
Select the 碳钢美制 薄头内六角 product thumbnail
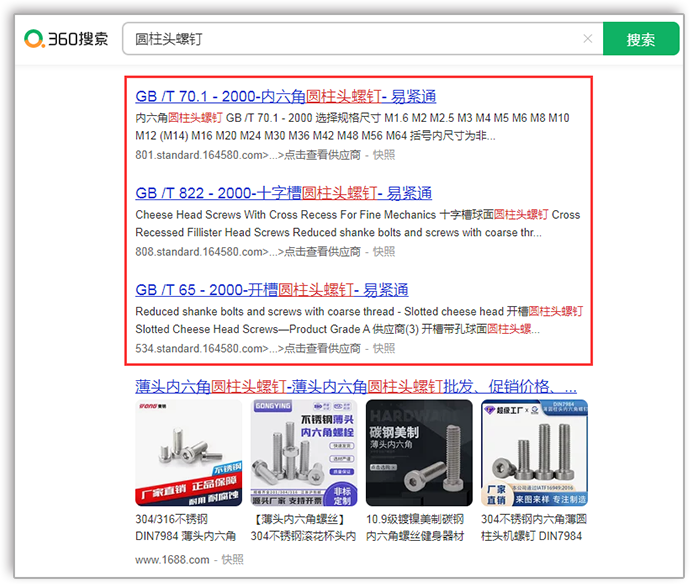click(x=419, y=453)
